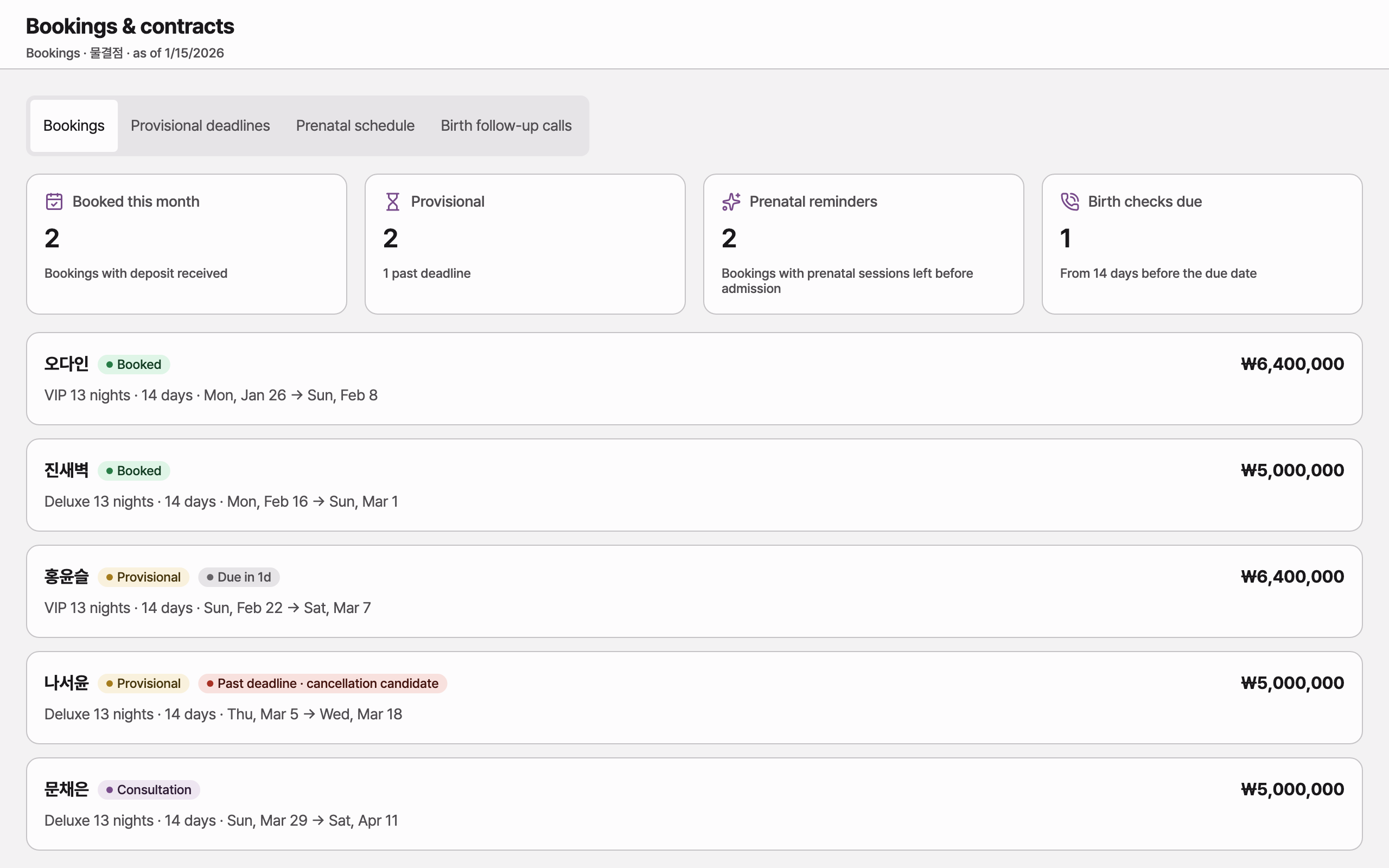Click the stay dates Thu, Mar 5 → Wed, Mar 18
This screenshot has height=868, width=1389.
315,714
